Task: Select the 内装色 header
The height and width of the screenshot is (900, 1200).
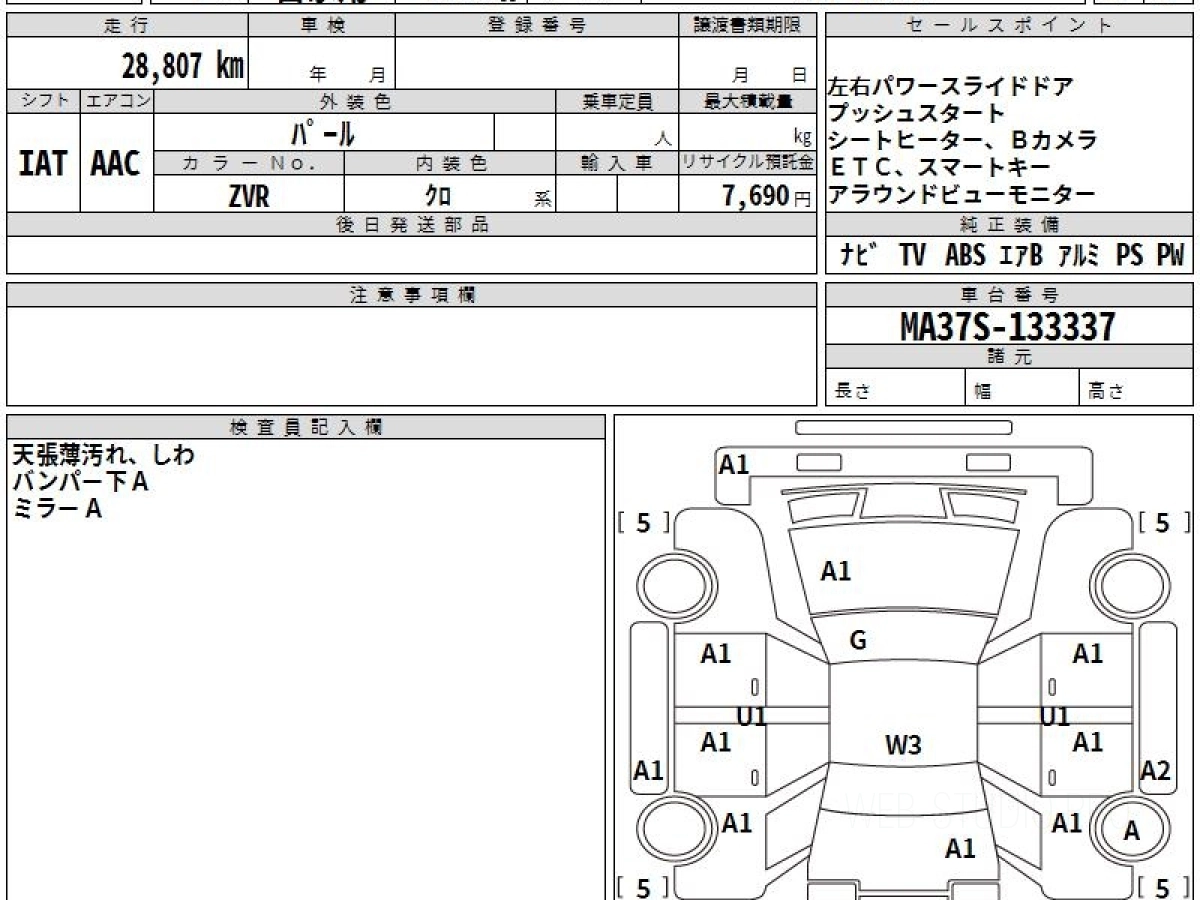Action: (x=450, y=163)
